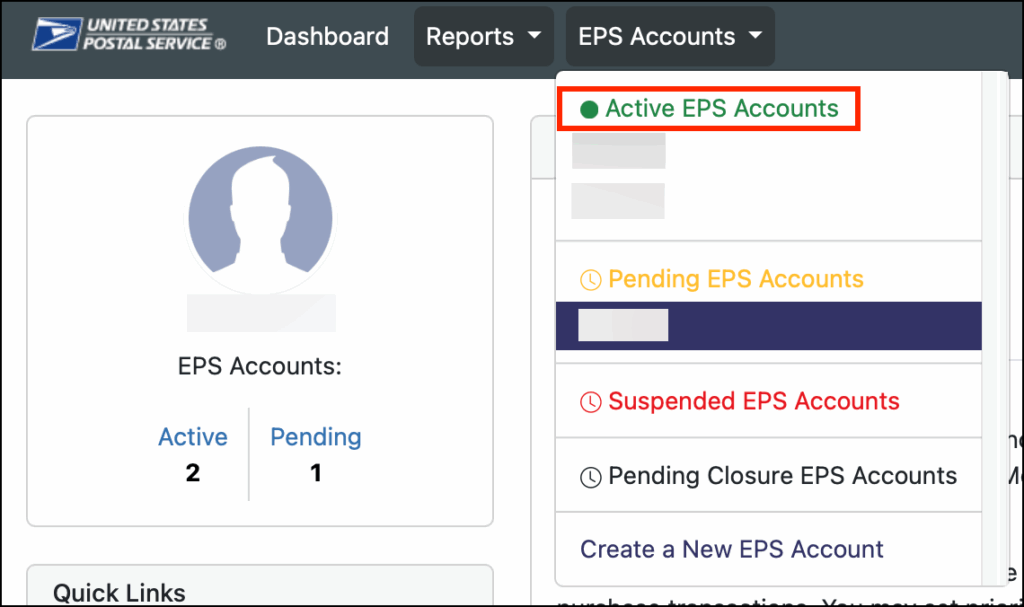Viewport: 1024px width, 607px height.
Task: Click the yellow clock Pending accounts icon
Action: pyautogui.click(x=591, y=279)
